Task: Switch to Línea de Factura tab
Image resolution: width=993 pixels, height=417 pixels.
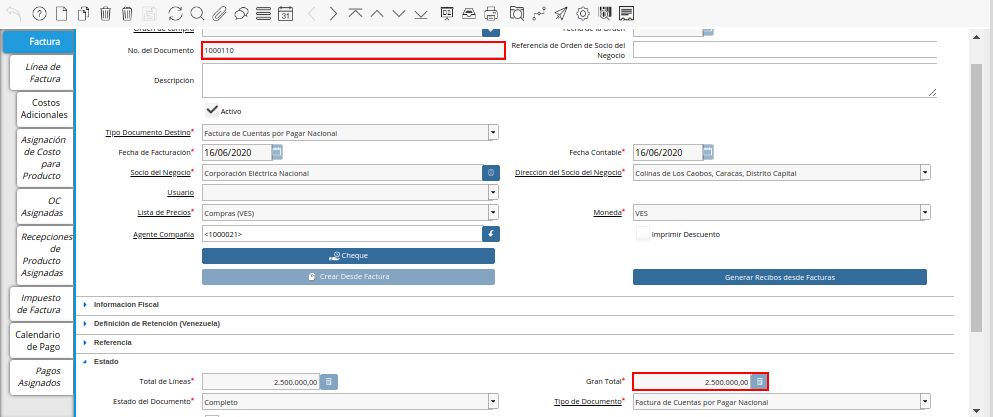Action: point(45,71)
